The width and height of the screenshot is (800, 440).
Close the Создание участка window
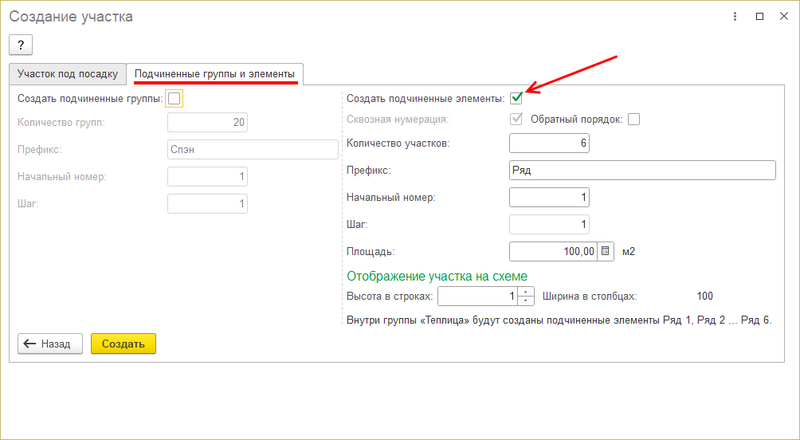point(784,16)
